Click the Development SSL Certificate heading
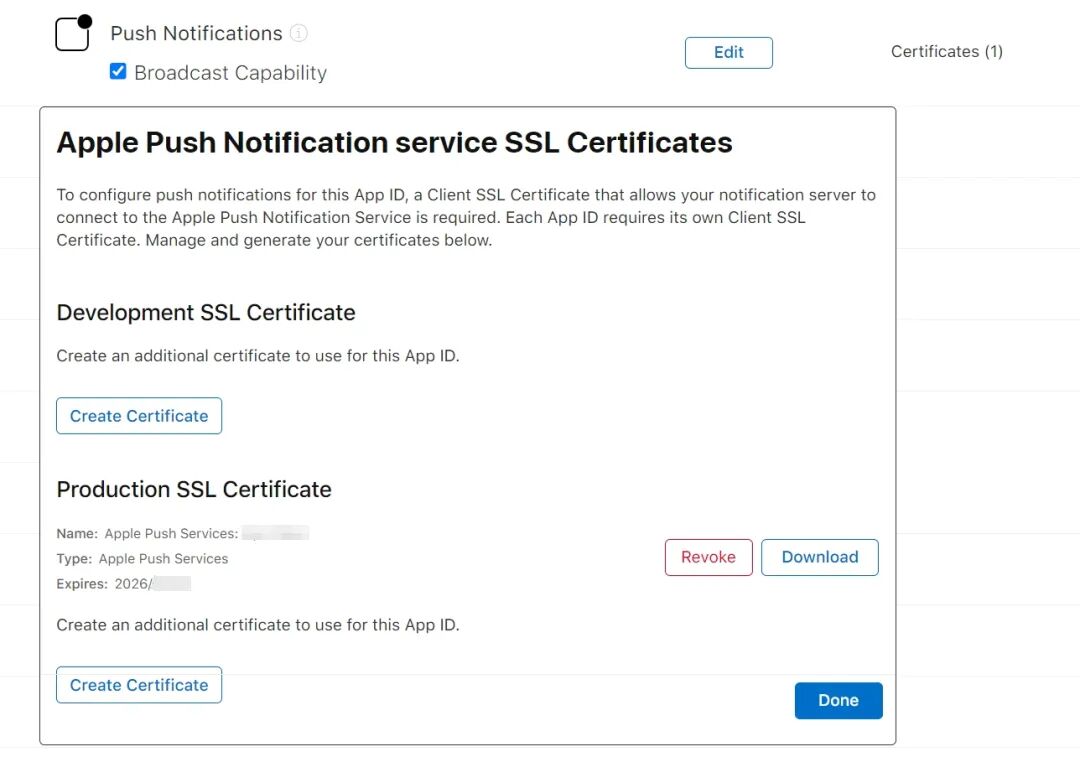This screenshot has width=1080, height=757. [206, 313]
